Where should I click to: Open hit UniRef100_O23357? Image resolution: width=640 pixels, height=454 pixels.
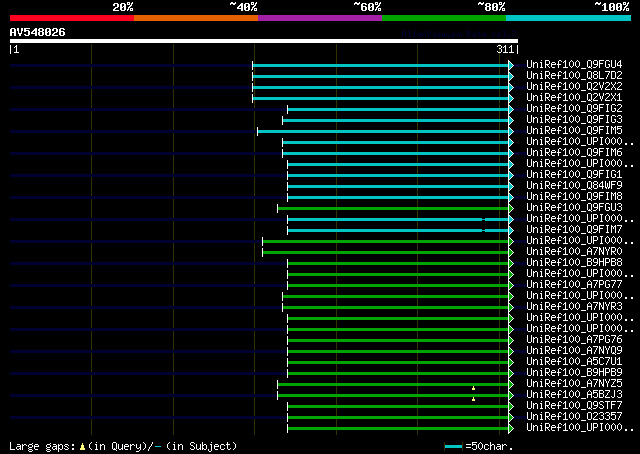[x=574, y=417]
